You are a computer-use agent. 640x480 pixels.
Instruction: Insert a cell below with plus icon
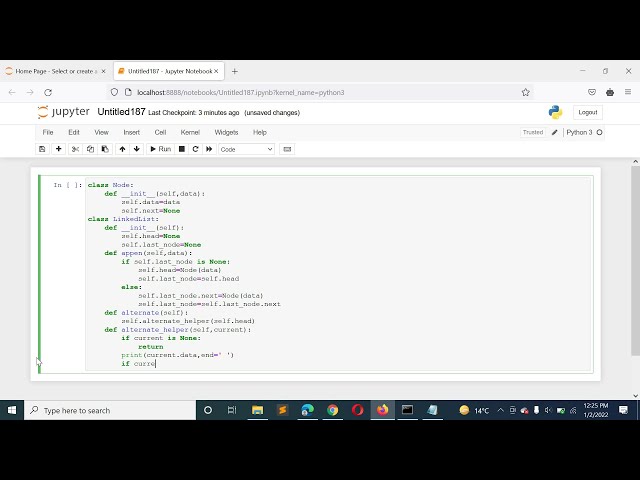[x=58, y=149]
